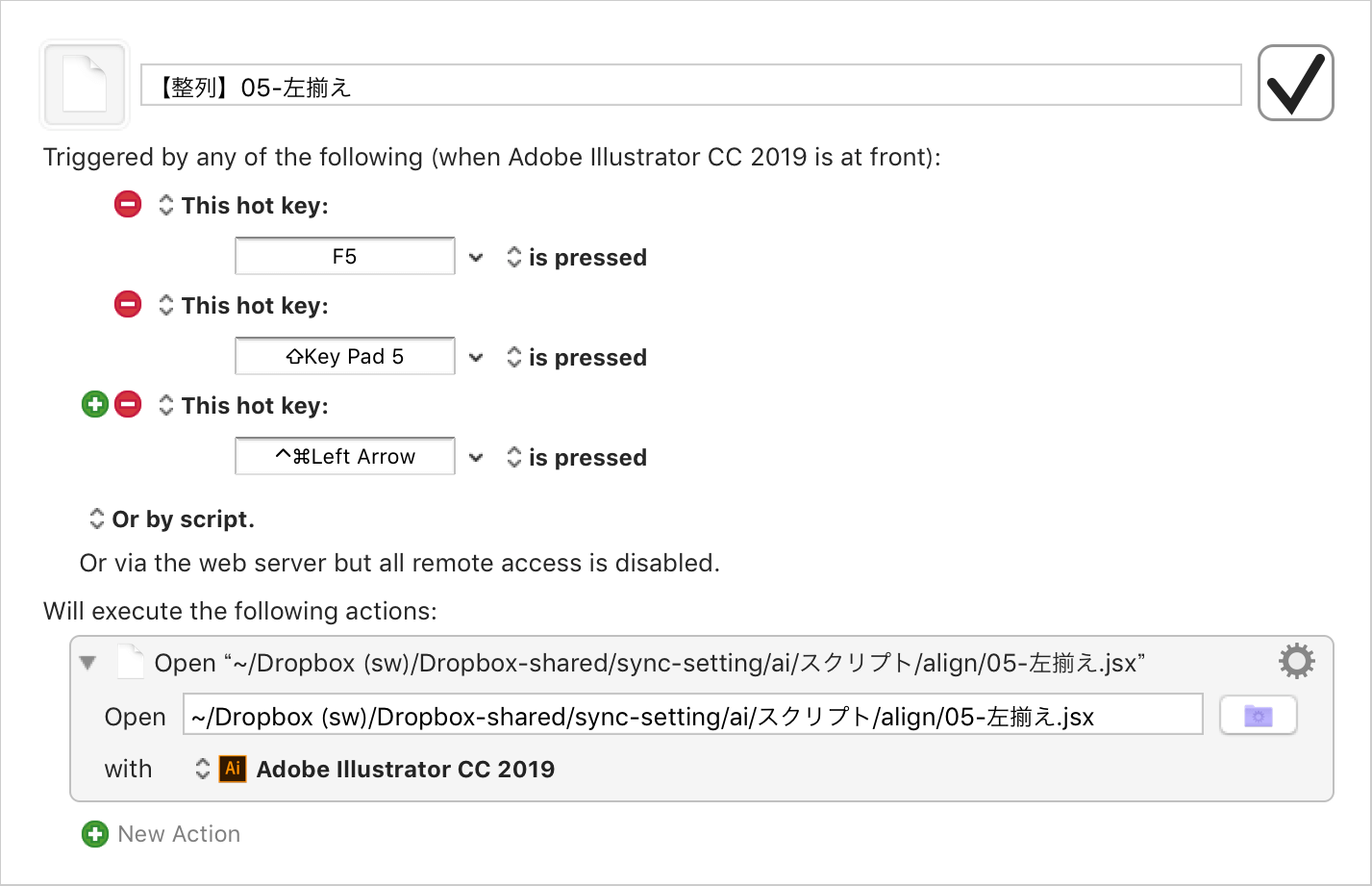
Task: Toggle the macro enabled checkmark
Action: click(1295, 83)
